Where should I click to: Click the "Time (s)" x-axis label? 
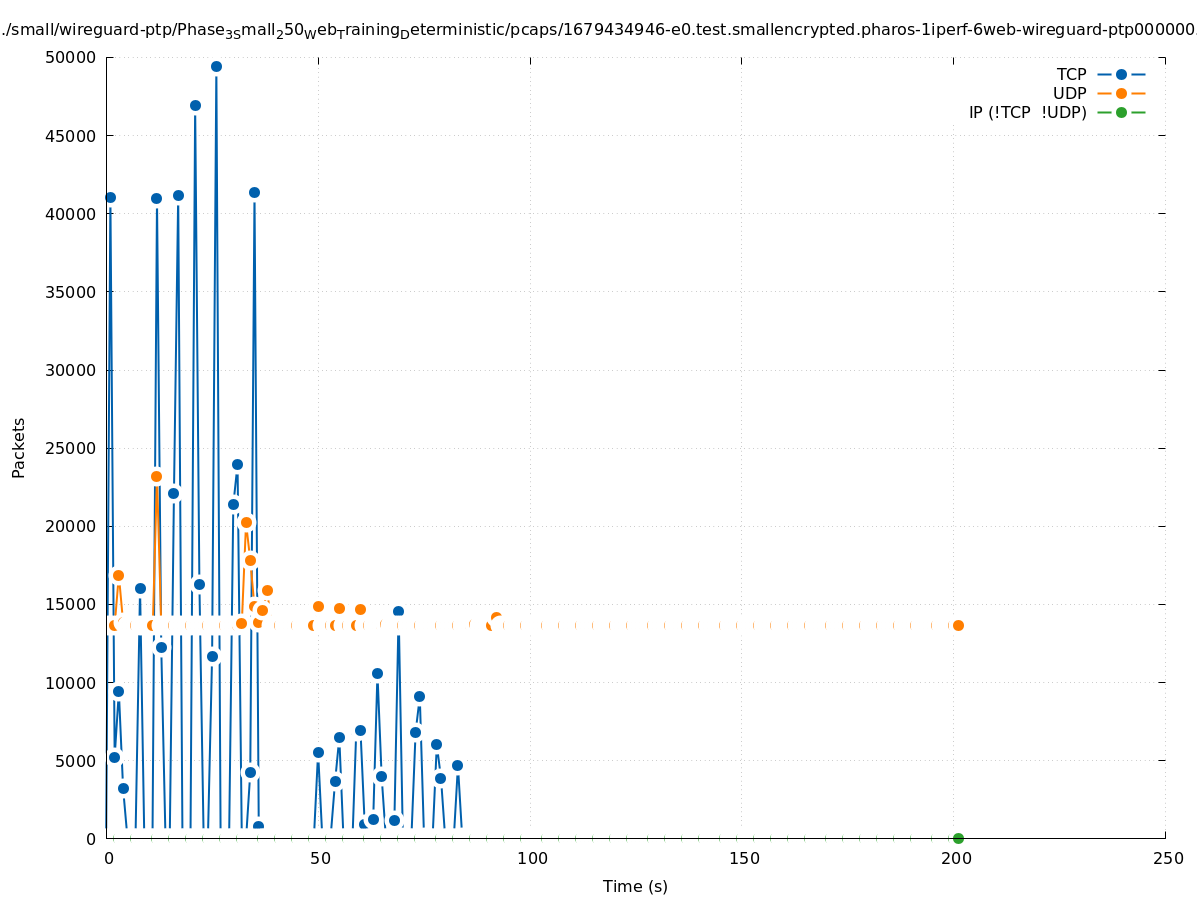click(635, 886)
